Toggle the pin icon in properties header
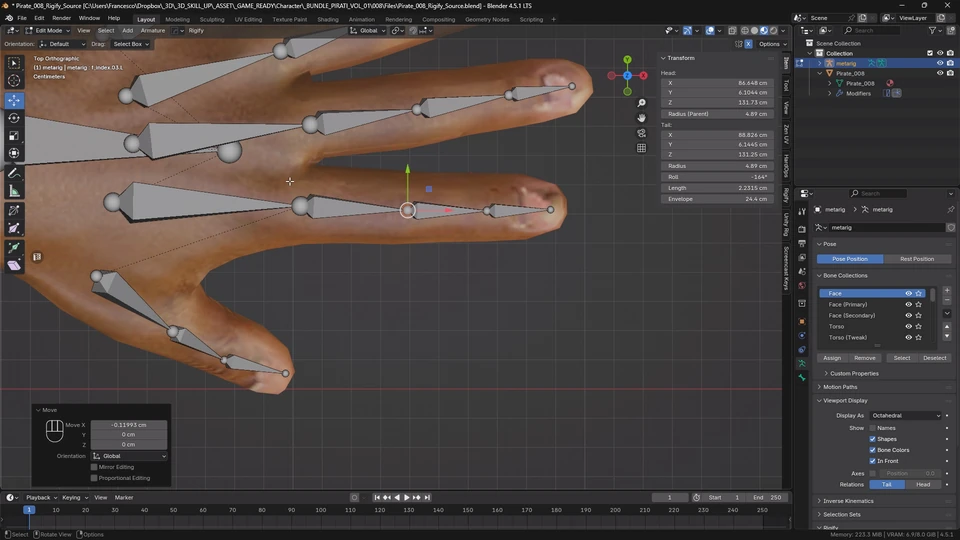 pos(950,209)
